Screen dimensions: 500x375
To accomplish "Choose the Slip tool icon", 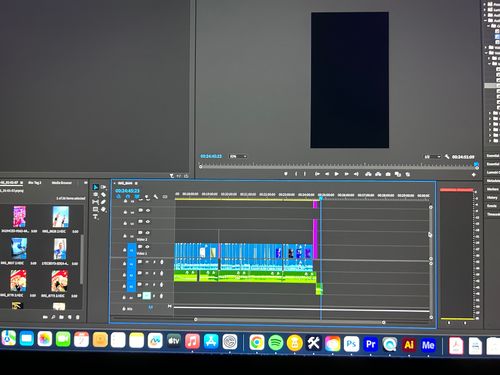I will coord(95,202).
